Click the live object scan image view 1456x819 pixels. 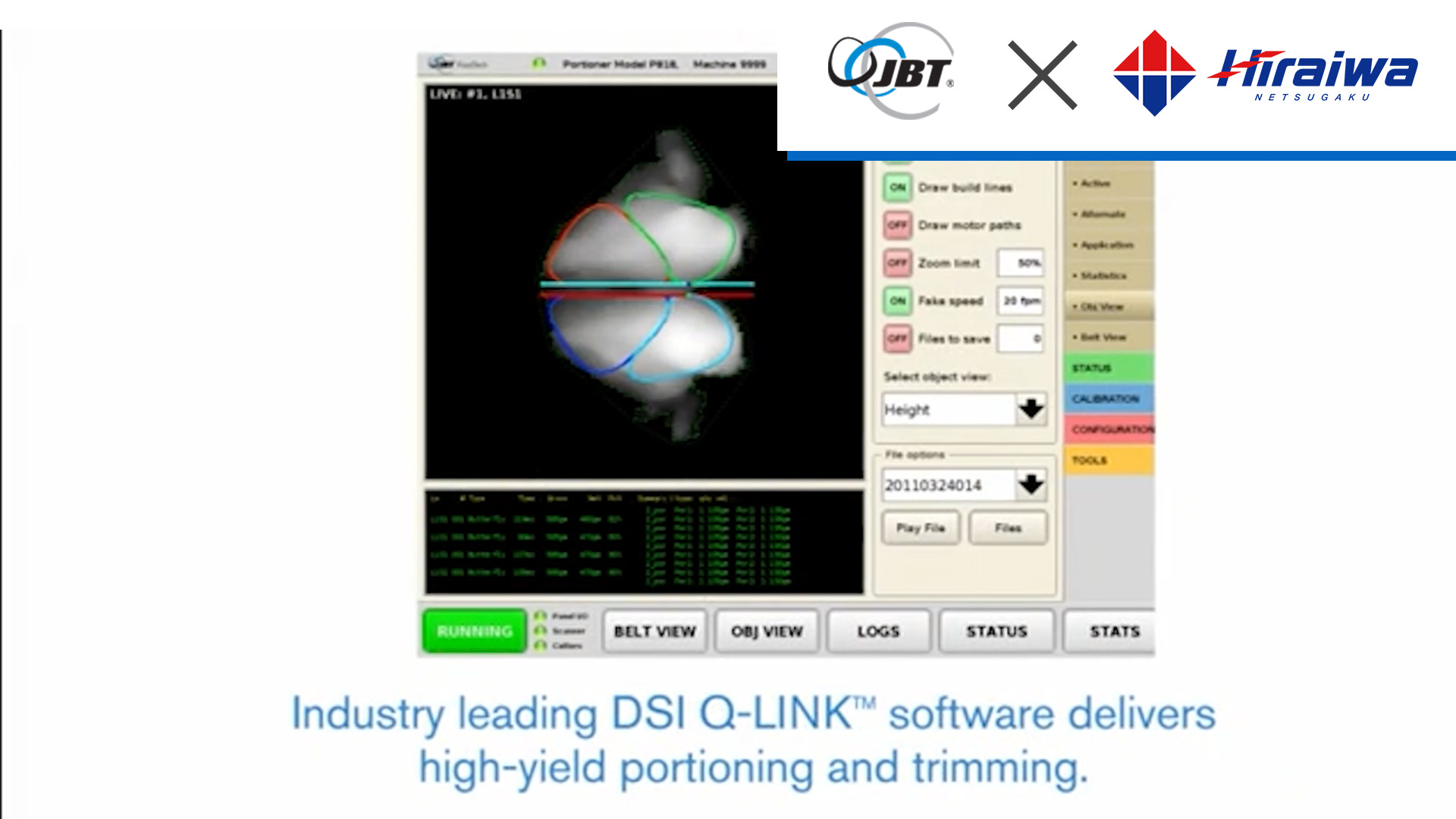(x=644, y=282)
